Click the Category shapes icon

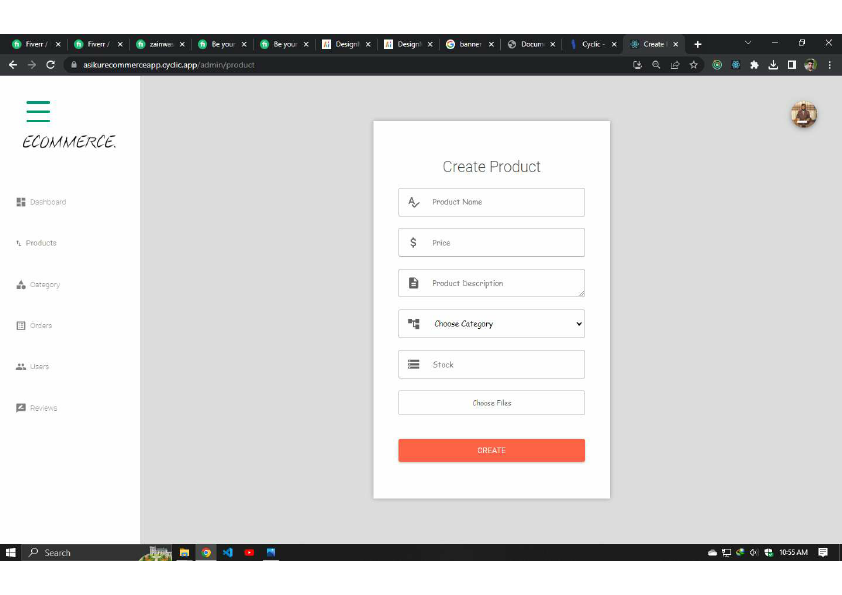pyautogui.click(x=21, y=285)
